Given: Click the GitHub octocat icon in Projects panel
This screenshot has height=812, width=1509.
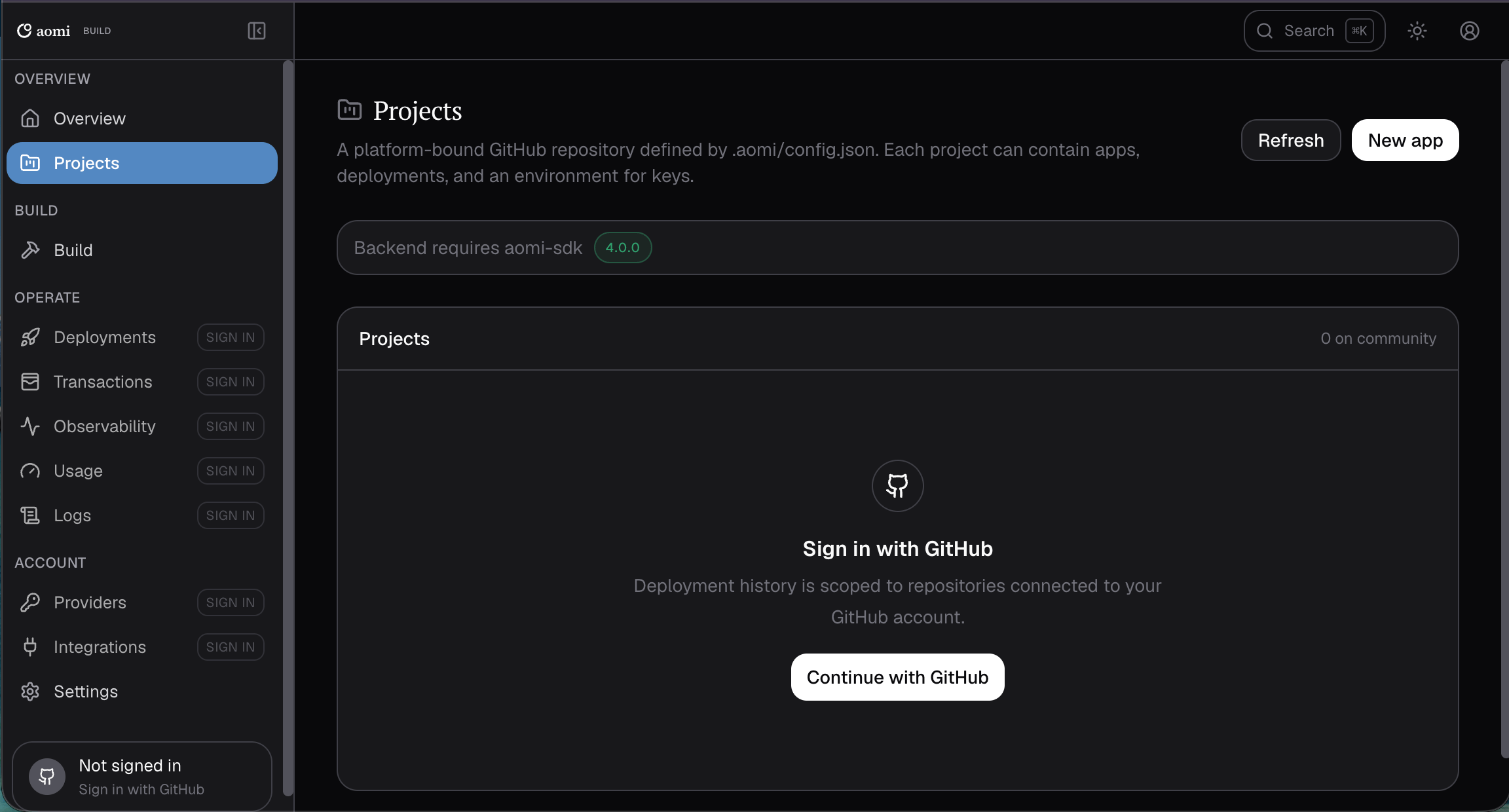Looking at the screenshot, I should (898, 486).
